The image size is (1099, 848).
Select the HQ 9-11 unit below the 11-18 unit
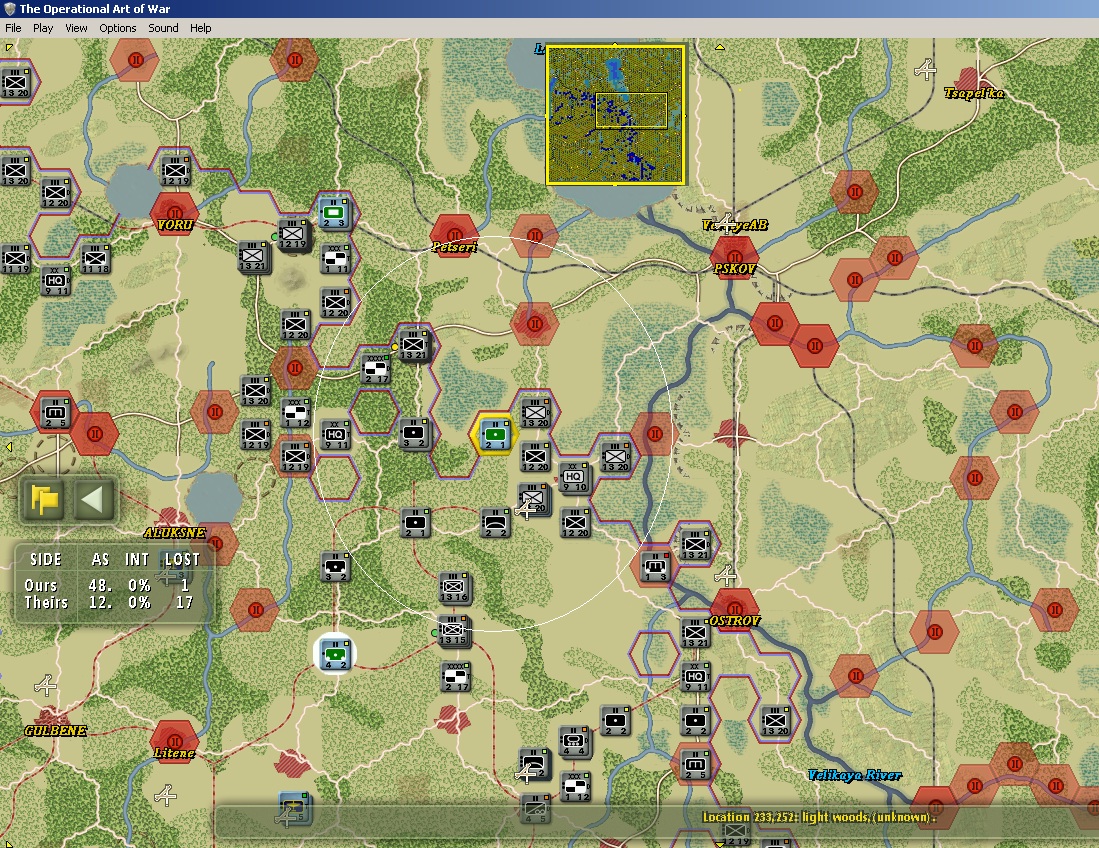[x=55, y=281]
